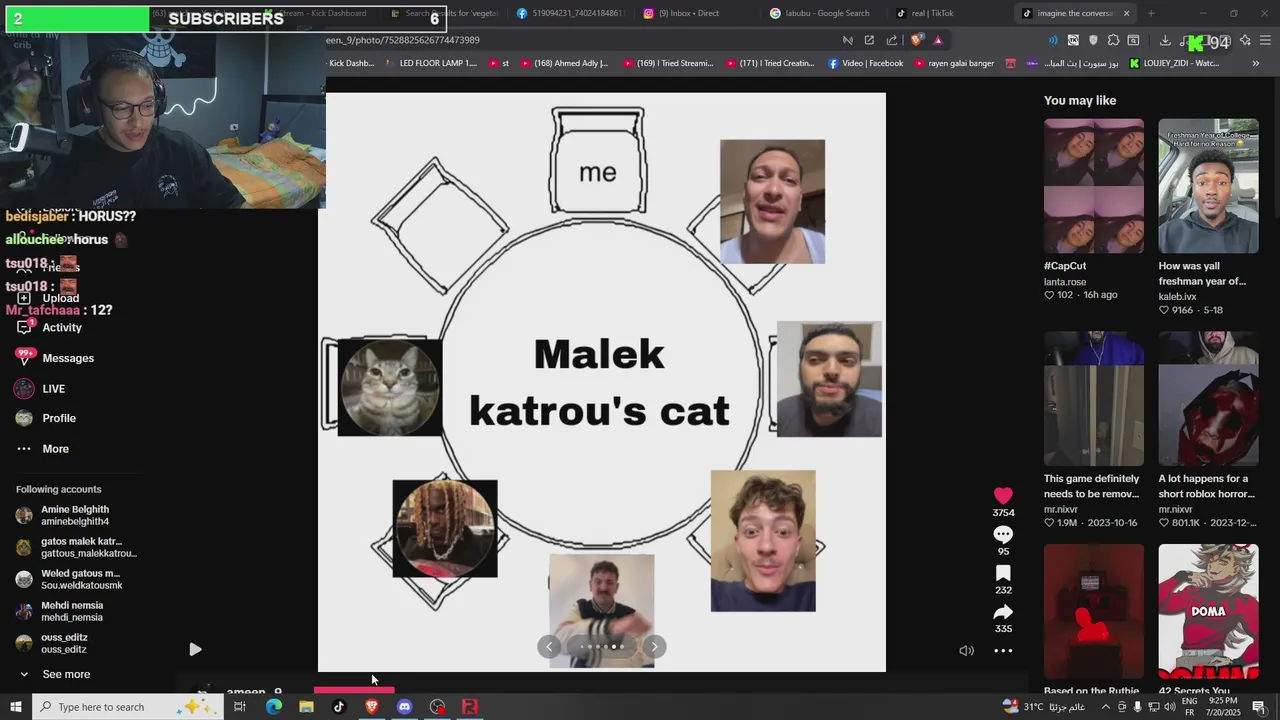Open Microsoft Edge from the taskbar
1280x720 pixels.
pyautogui.click(x=273, y=707)
